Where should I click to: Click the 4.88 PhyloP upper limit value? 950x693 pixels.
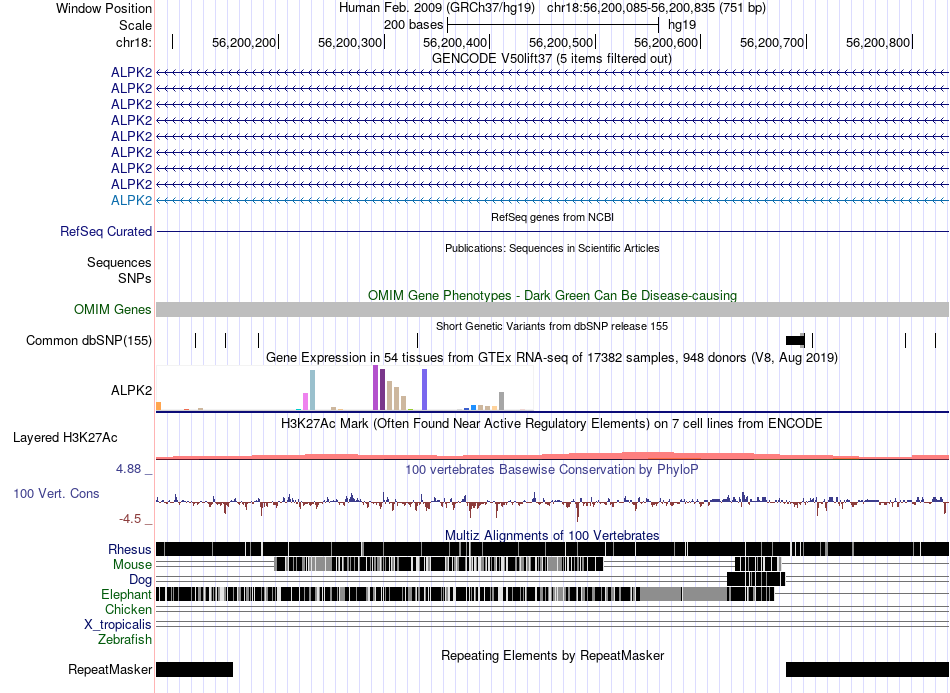[x=128, y=469]
